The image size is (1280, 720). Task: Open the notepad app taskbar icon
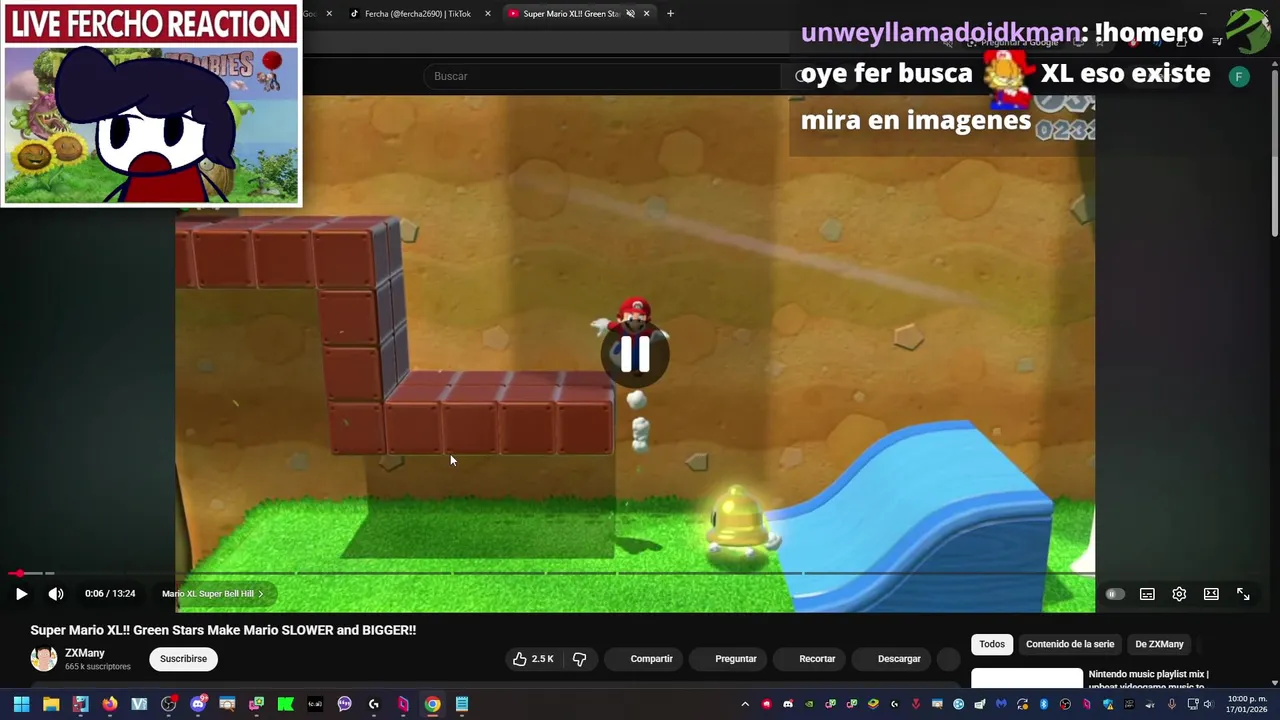pyautogui.click(x=462, y=704)
